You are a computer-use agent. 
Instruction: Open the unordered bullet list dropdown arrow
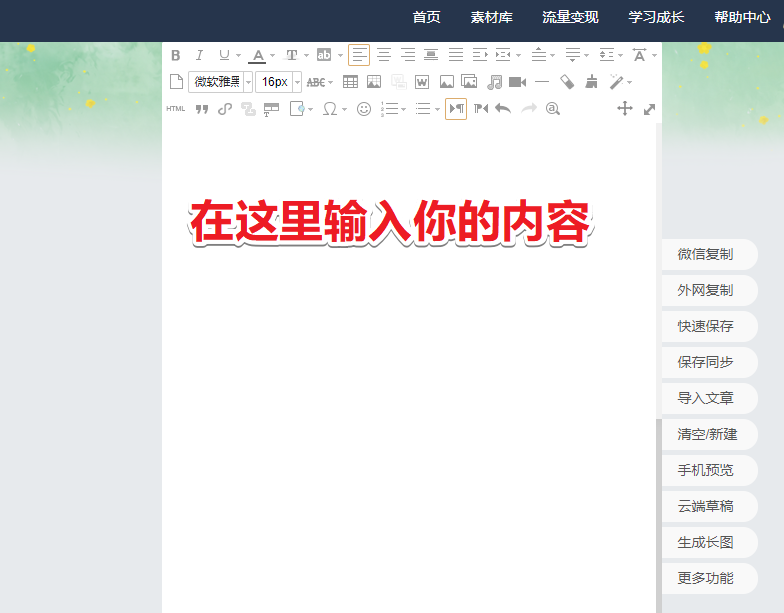pos(438,109)
